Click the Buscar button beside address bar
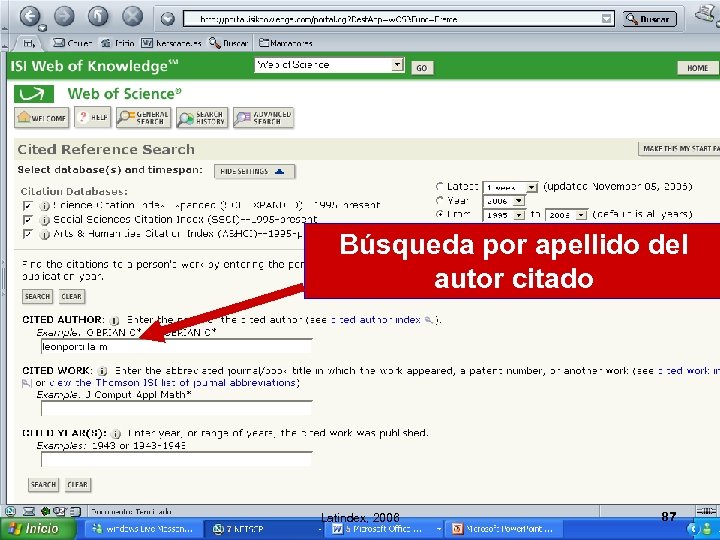The image size is (720, 540). 649,19
